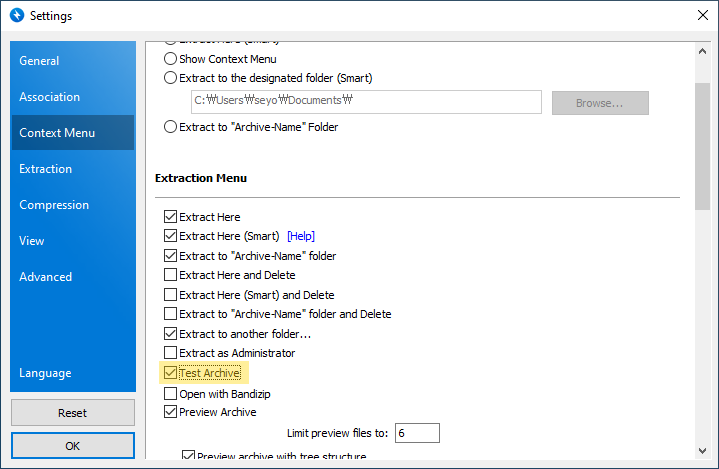Select the Show Context Menu radio option
Screen dimensions: 719x469
170,59
